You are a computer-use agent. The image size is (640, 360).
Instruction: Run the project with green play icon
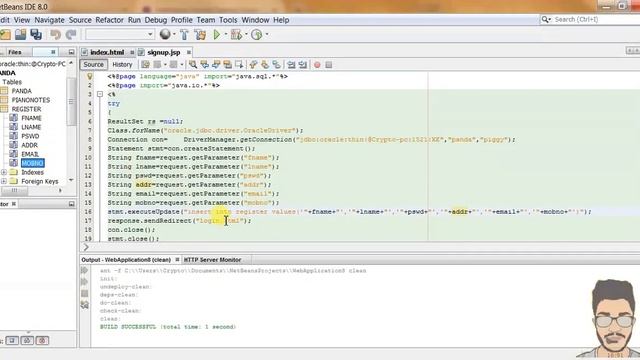[x=217, y=35]
